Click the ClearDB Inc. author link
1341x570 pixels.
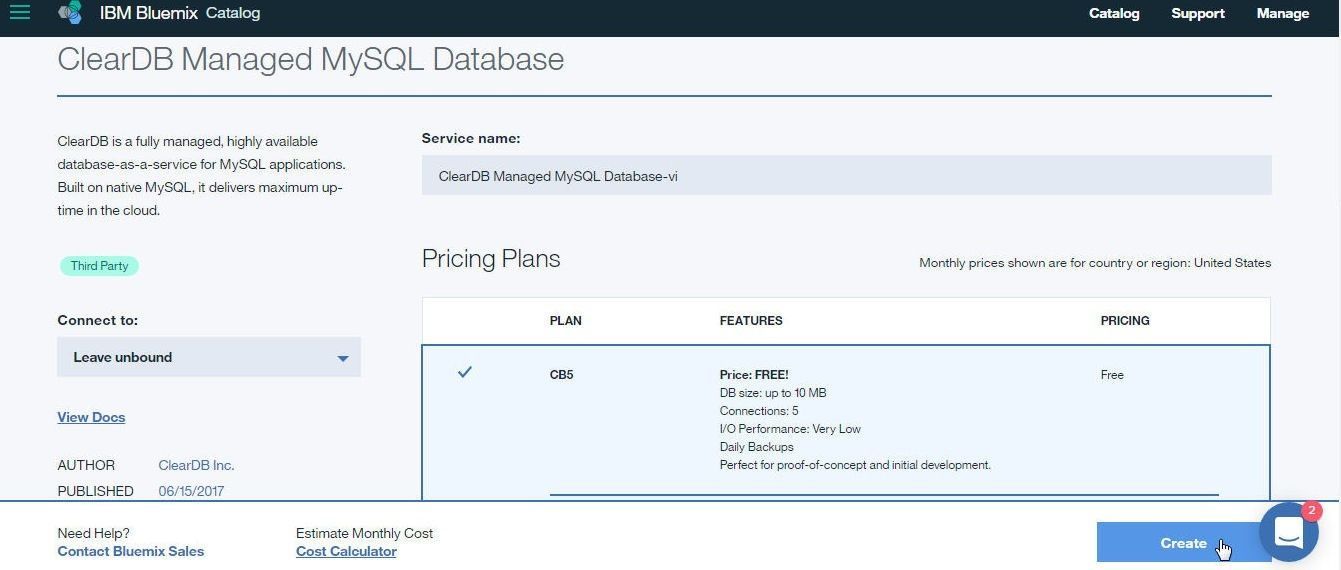(196, 465)
